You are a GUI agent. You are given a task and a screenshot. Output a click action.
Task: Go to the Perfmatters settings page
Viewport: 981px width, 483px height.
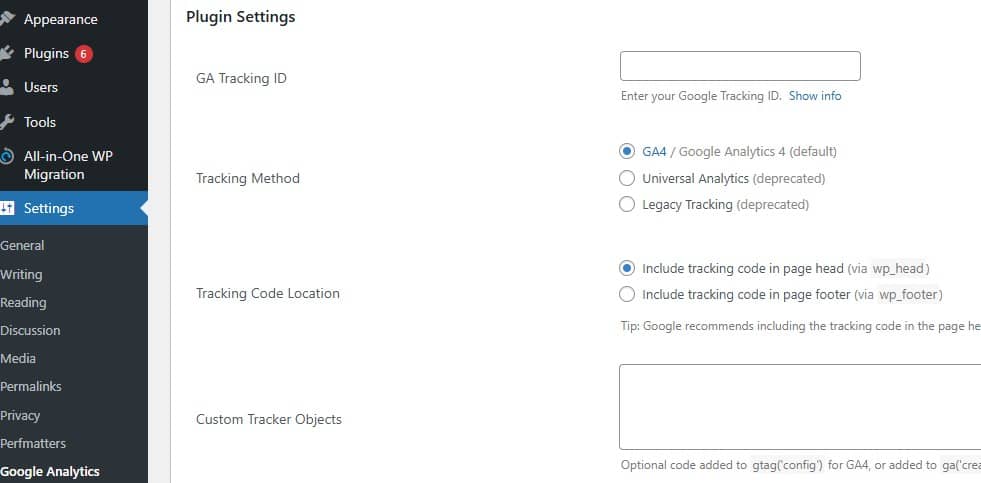coord(33,443)
